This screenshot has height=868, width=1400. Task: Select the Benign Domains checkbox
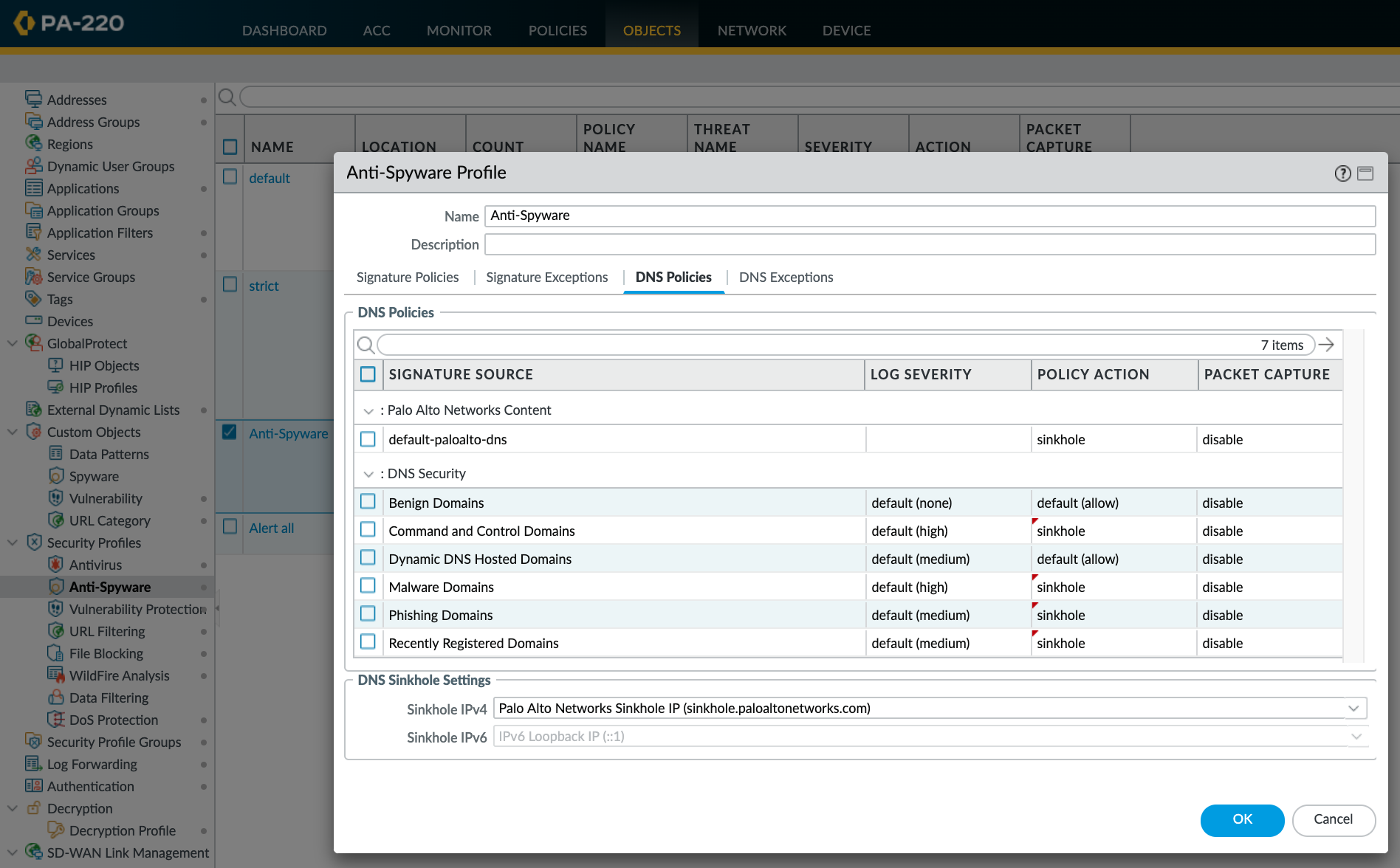tap(368, 501)
